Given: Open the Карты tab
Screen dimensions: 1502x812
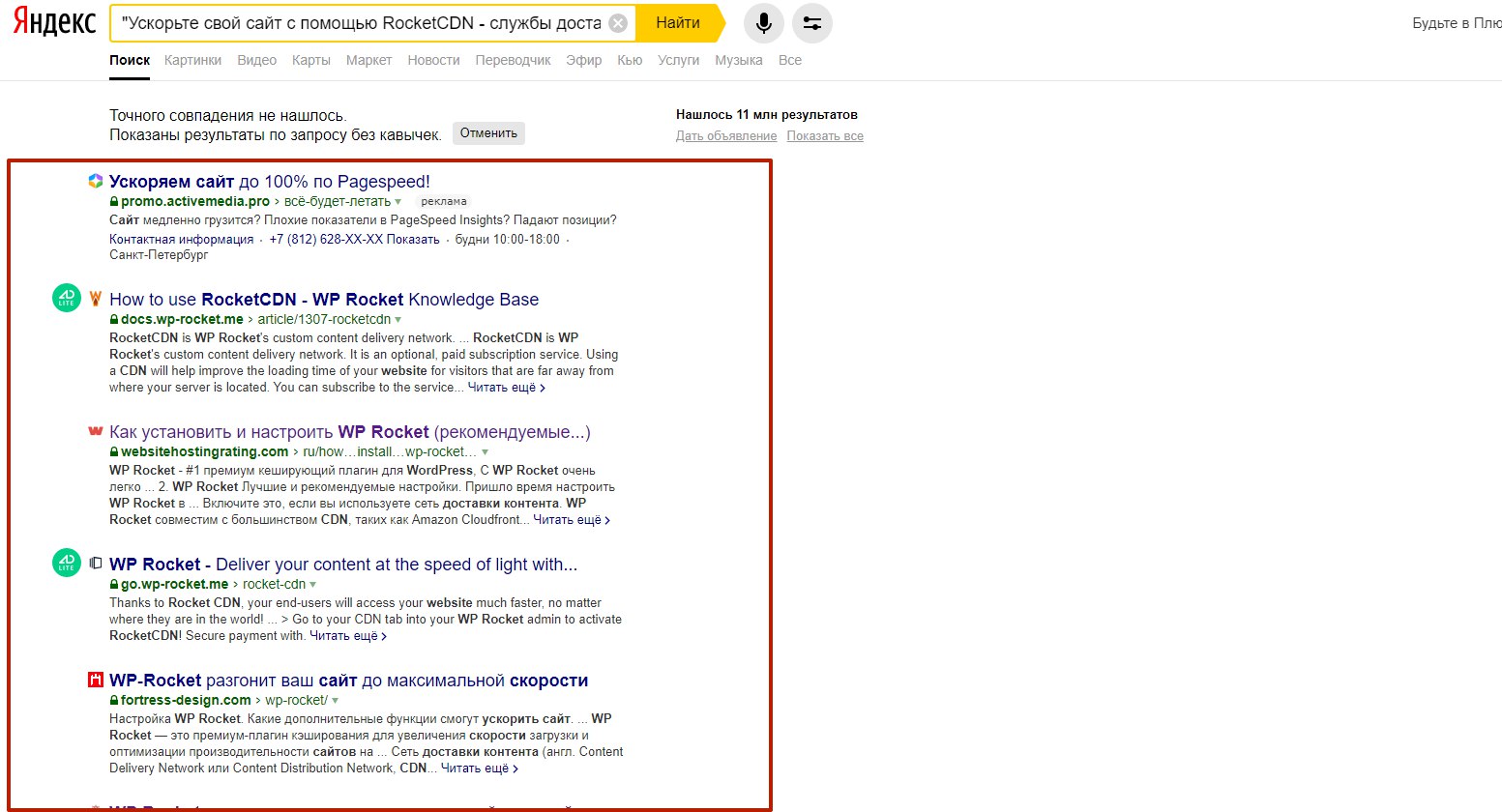Looking at the screenshot, I should 311,60.
